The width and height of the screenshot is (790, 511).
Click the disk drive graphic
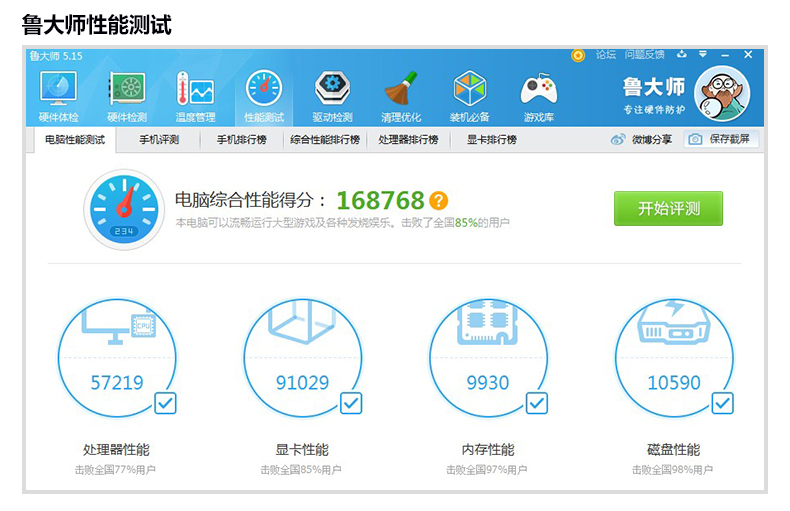pos(674,323)
